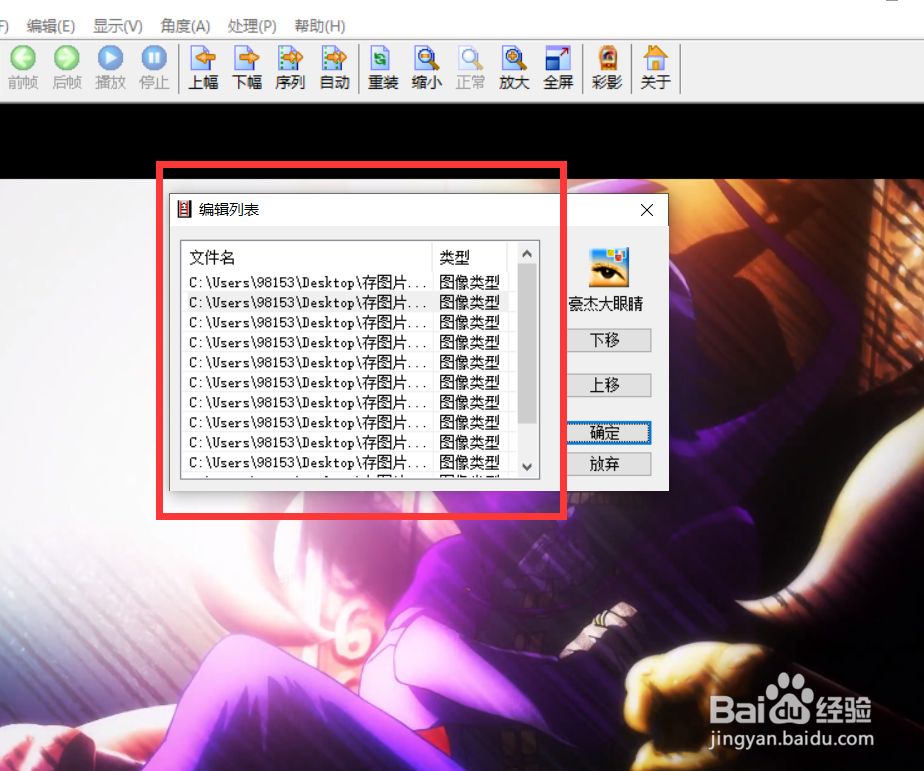Open the 序列 sequence tool
This screenshot has height=771, width=924.
point(291,68)
